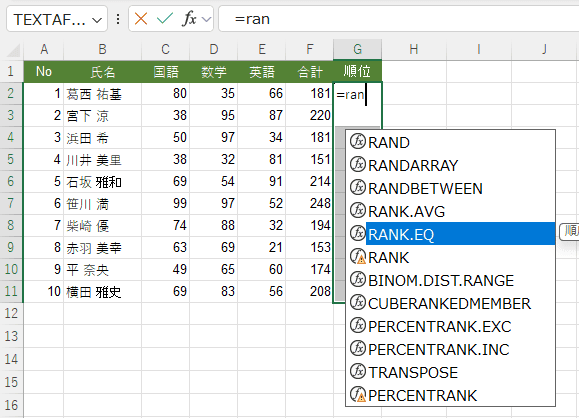
Task: Click the warning fx icon beside PERCENTRANK
Action: pyautogui.click(x=357, y=395)
